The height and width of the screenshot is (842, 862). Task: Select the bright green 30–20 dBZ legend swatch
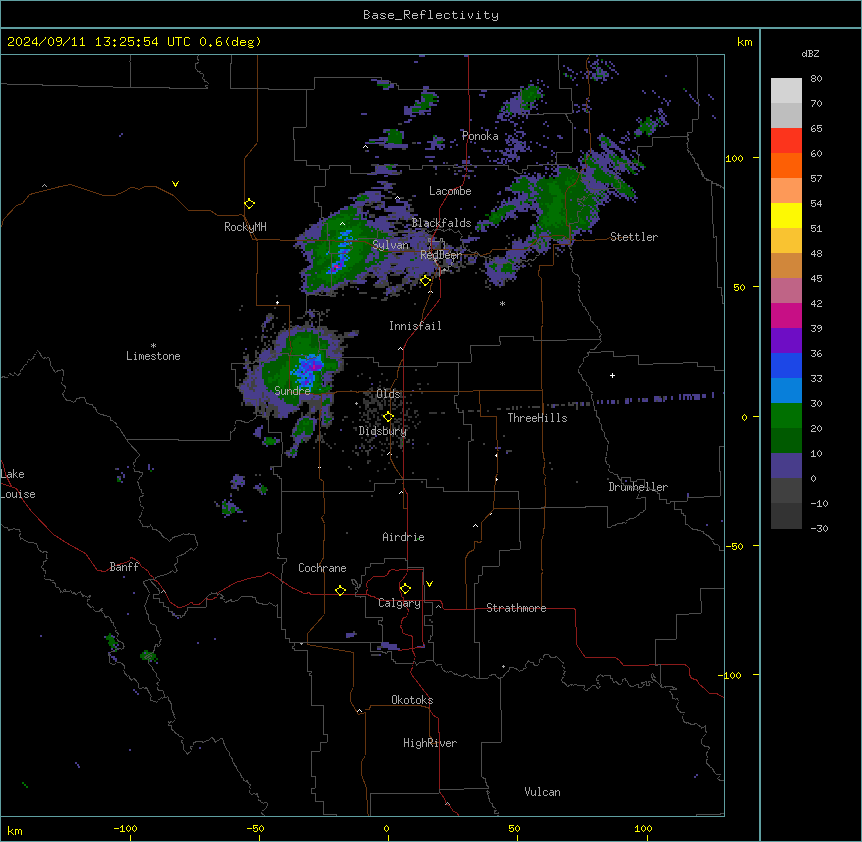(786, 416)
